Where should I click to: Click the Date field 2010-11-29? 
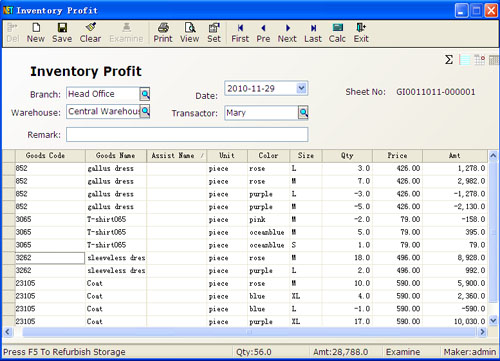pos(260,88)
